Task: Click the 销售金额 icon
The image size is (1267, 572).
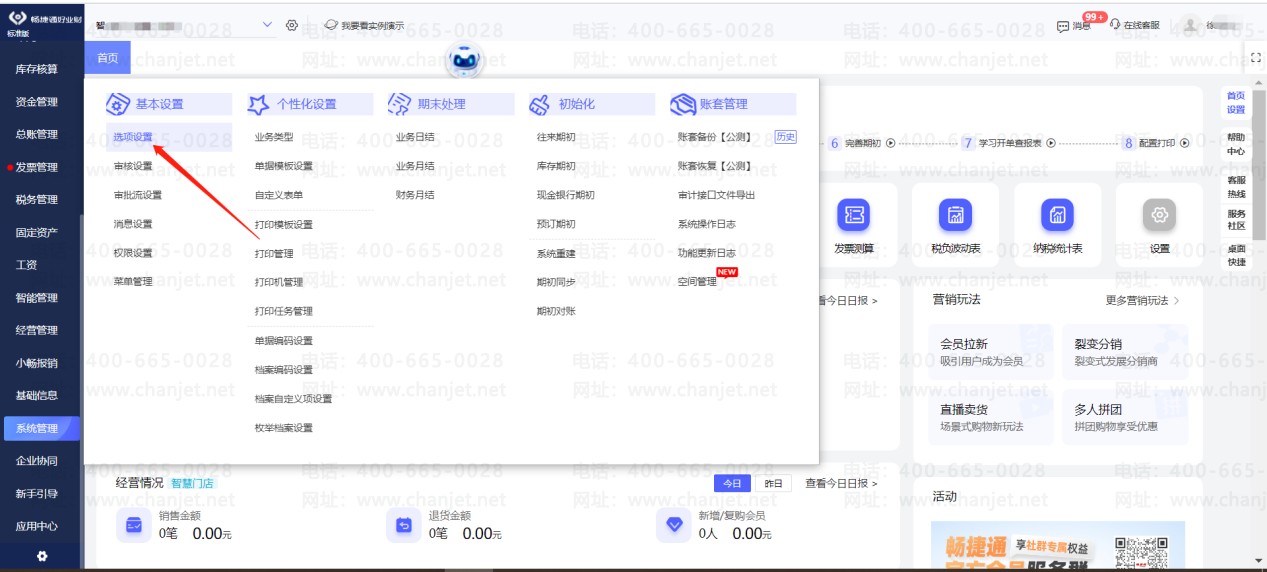Action: (x=133, y=525)
